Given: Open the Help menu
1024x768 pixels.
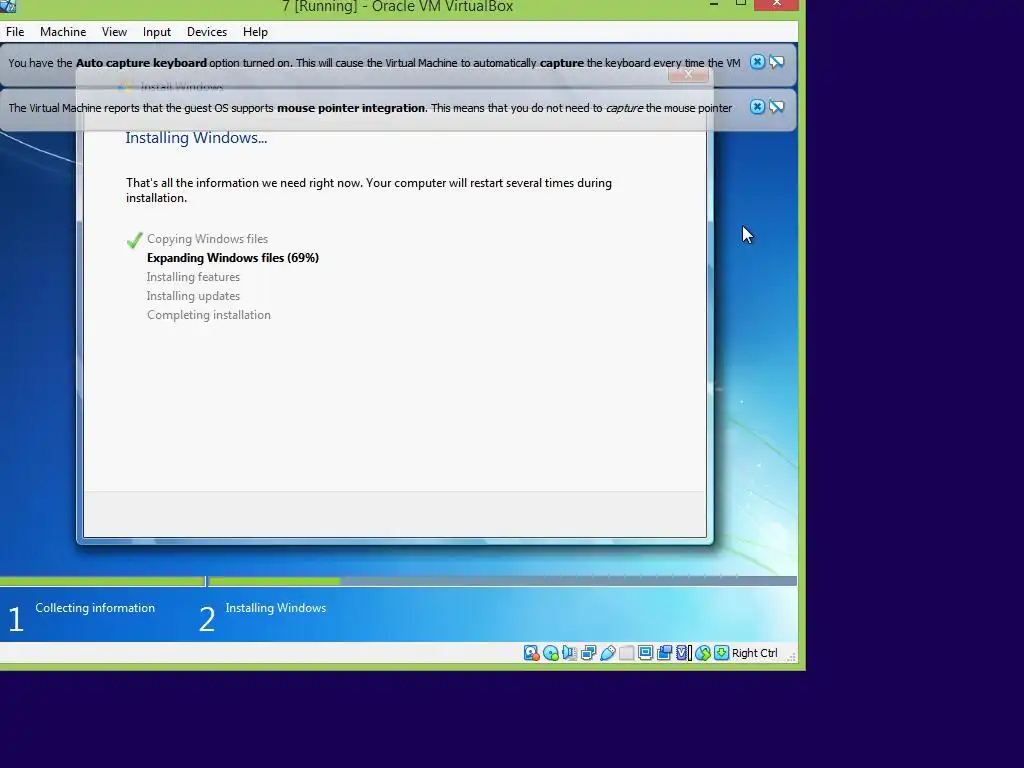Looking at the screenshot, I should point(255,32).
